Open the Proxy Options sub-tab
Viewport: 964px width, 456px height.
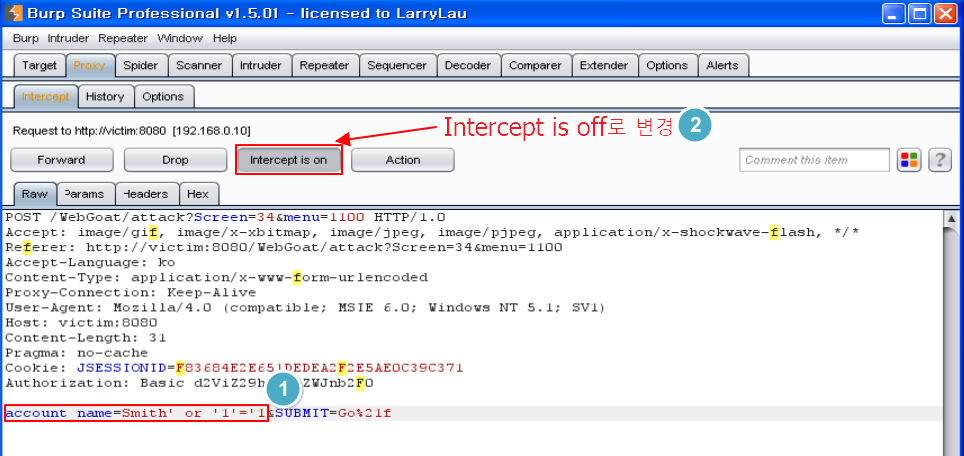pos(163,96)
